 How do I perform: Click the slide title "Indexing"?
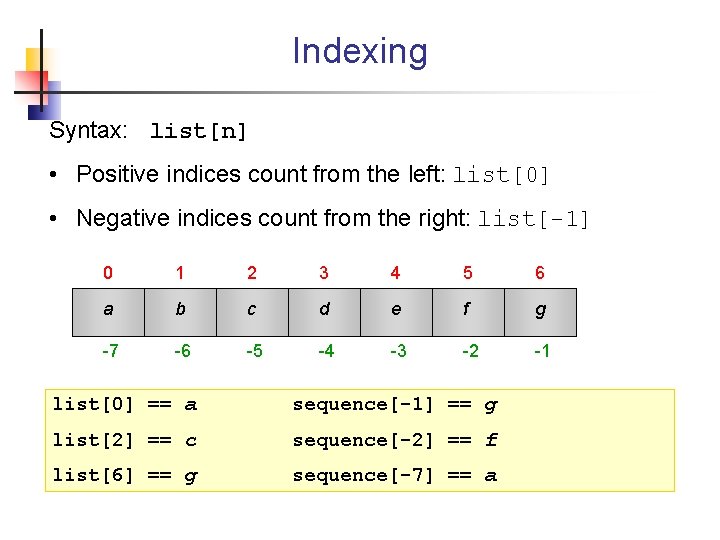(360, 52)
